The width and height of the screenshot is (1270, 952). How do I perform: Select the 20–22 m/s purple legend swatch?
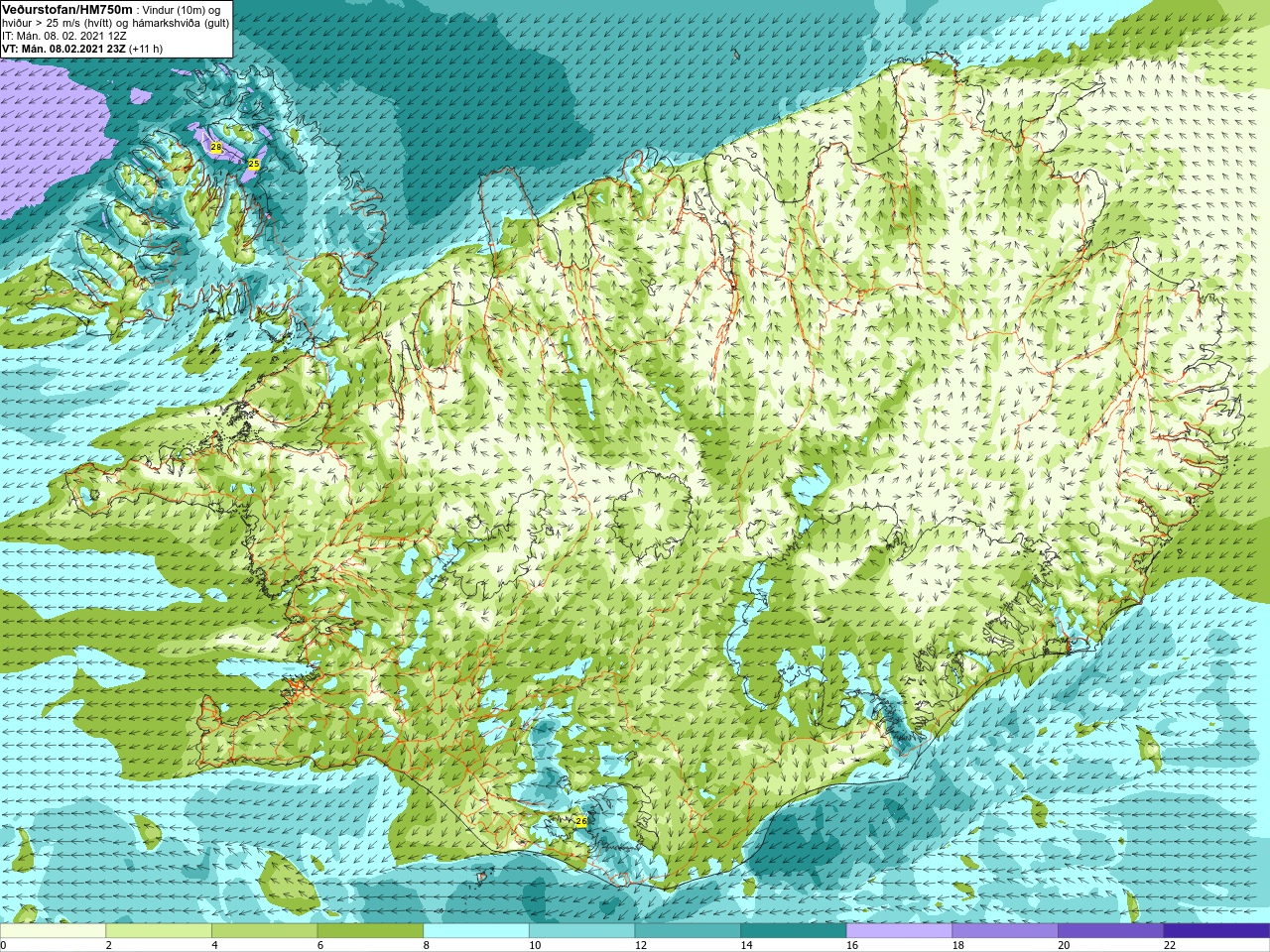click(x=1110, y=931)
